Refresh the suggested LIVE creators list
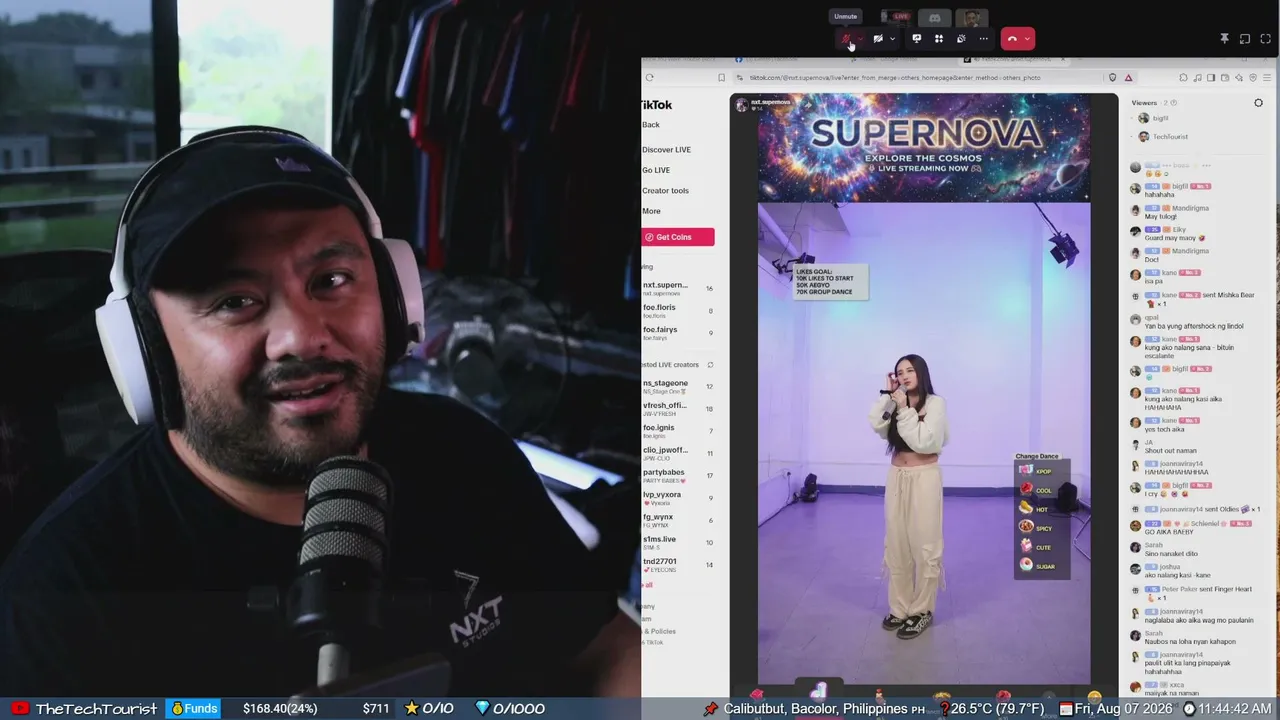 tap(710, 365)
